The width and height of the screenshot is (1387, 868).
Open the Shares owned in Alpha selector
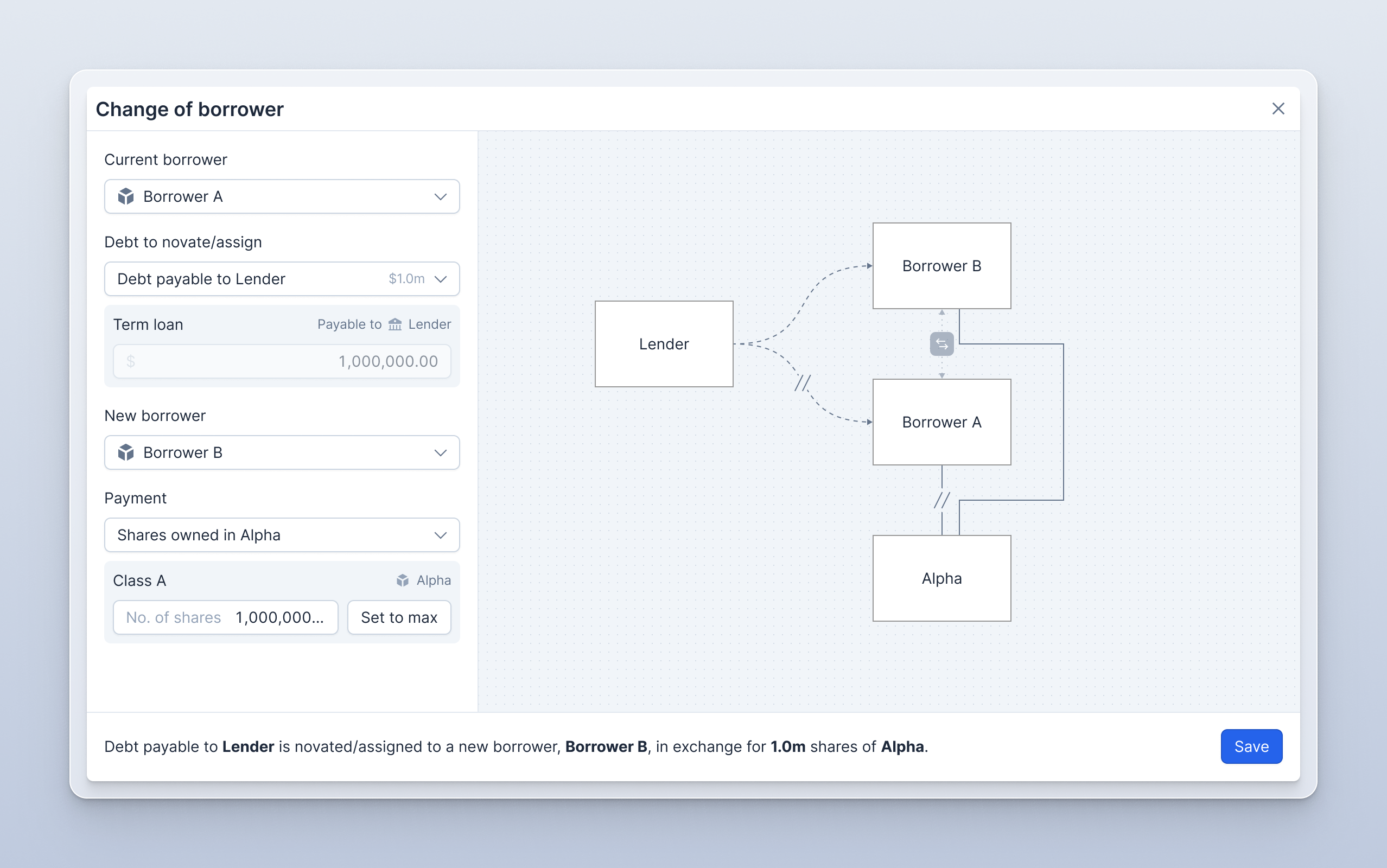(281, 534)
